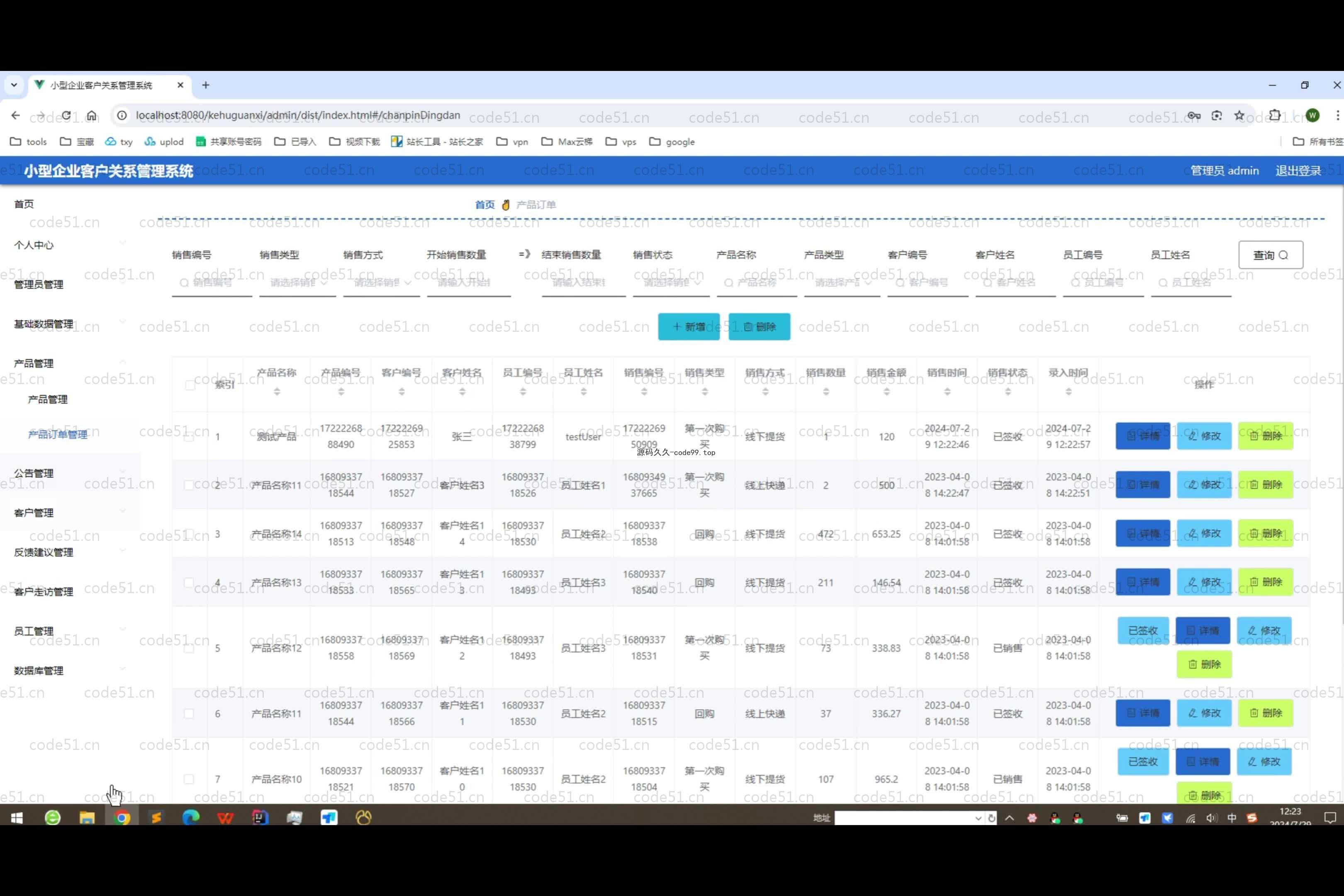The image size is (1344, 896).
Task: Open WPS Office from taskbar
Action: pyautogui.click(x=225, y=818)
